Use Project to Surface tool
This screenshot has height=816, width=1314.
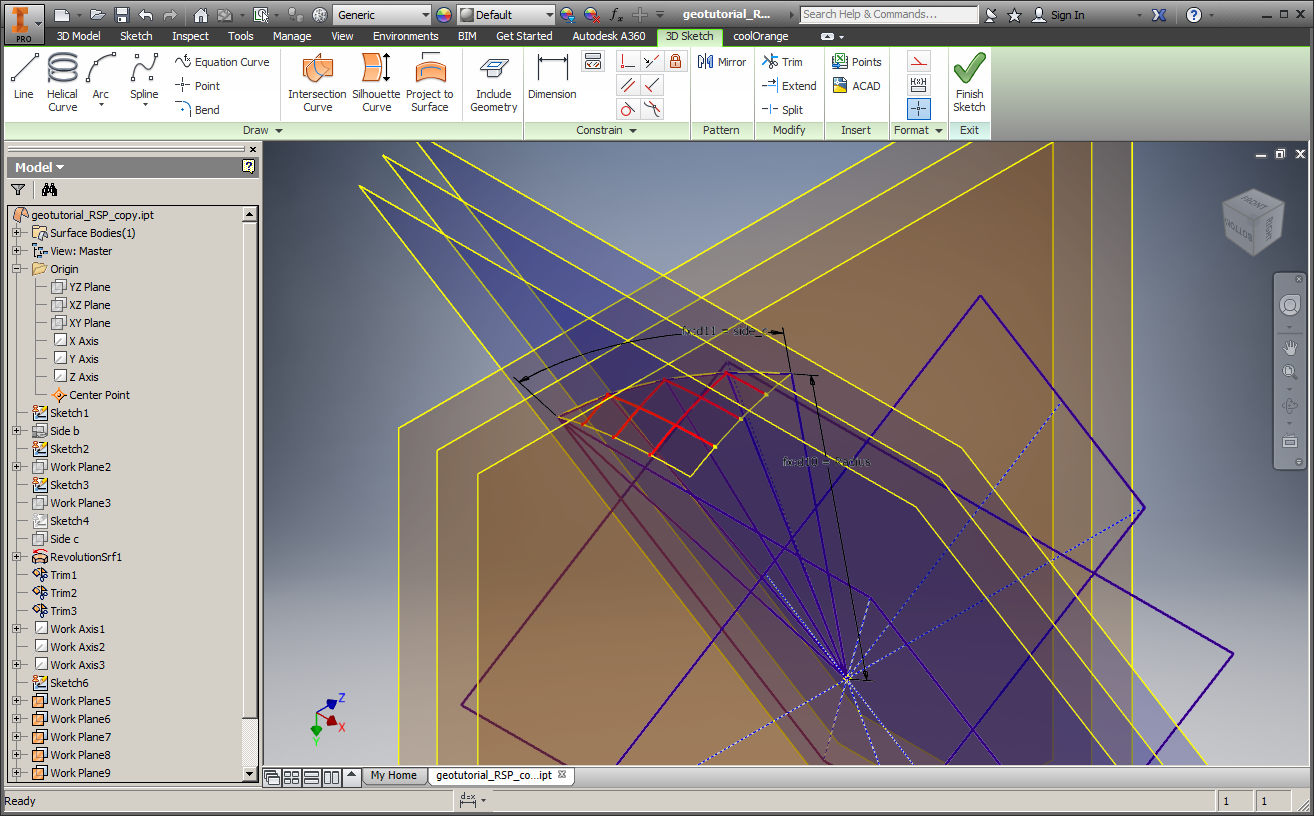coord(430,82)
